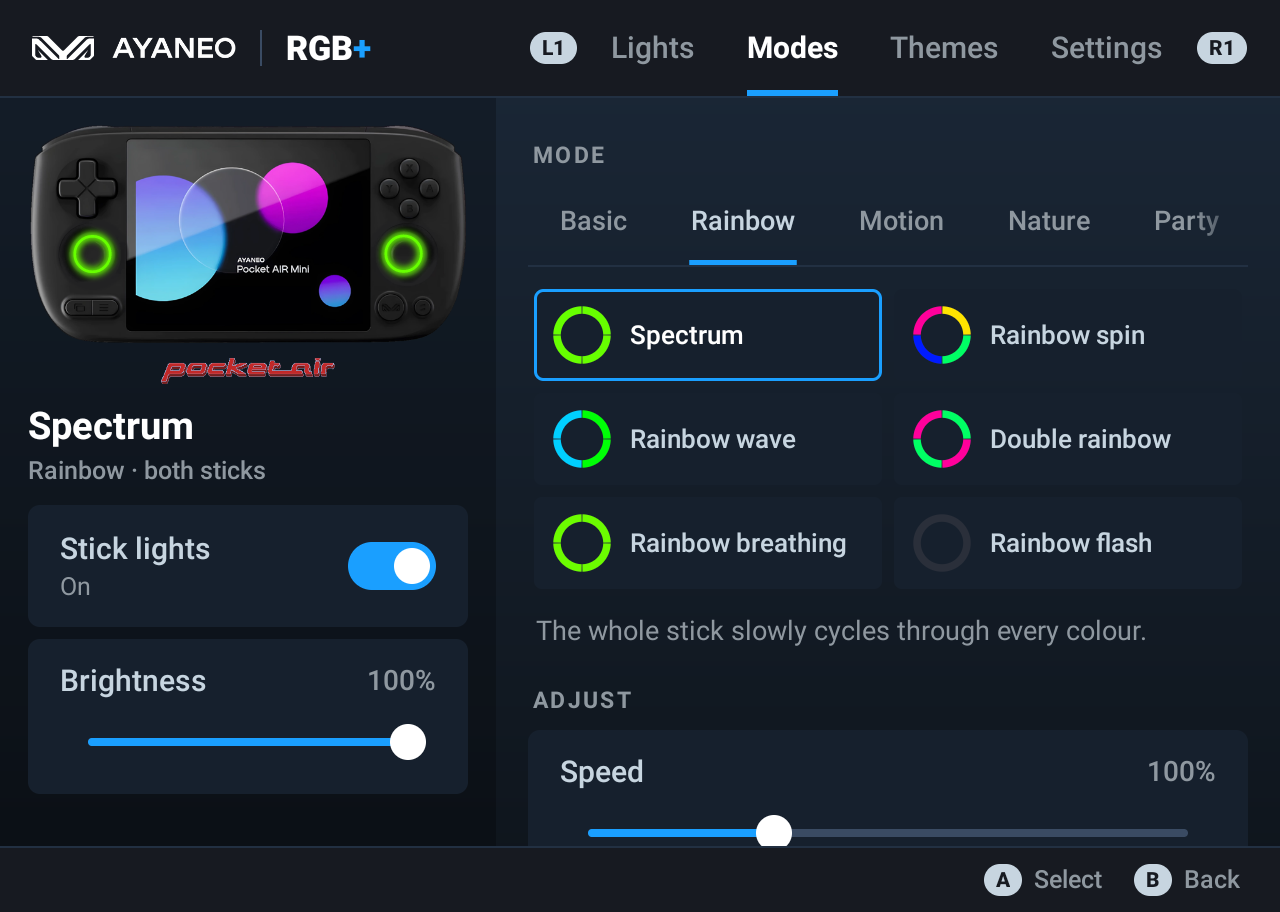Click the Rainbow flash dark ring icon
The width and height of the screenshot is (1280, 912).
[942, 543]
